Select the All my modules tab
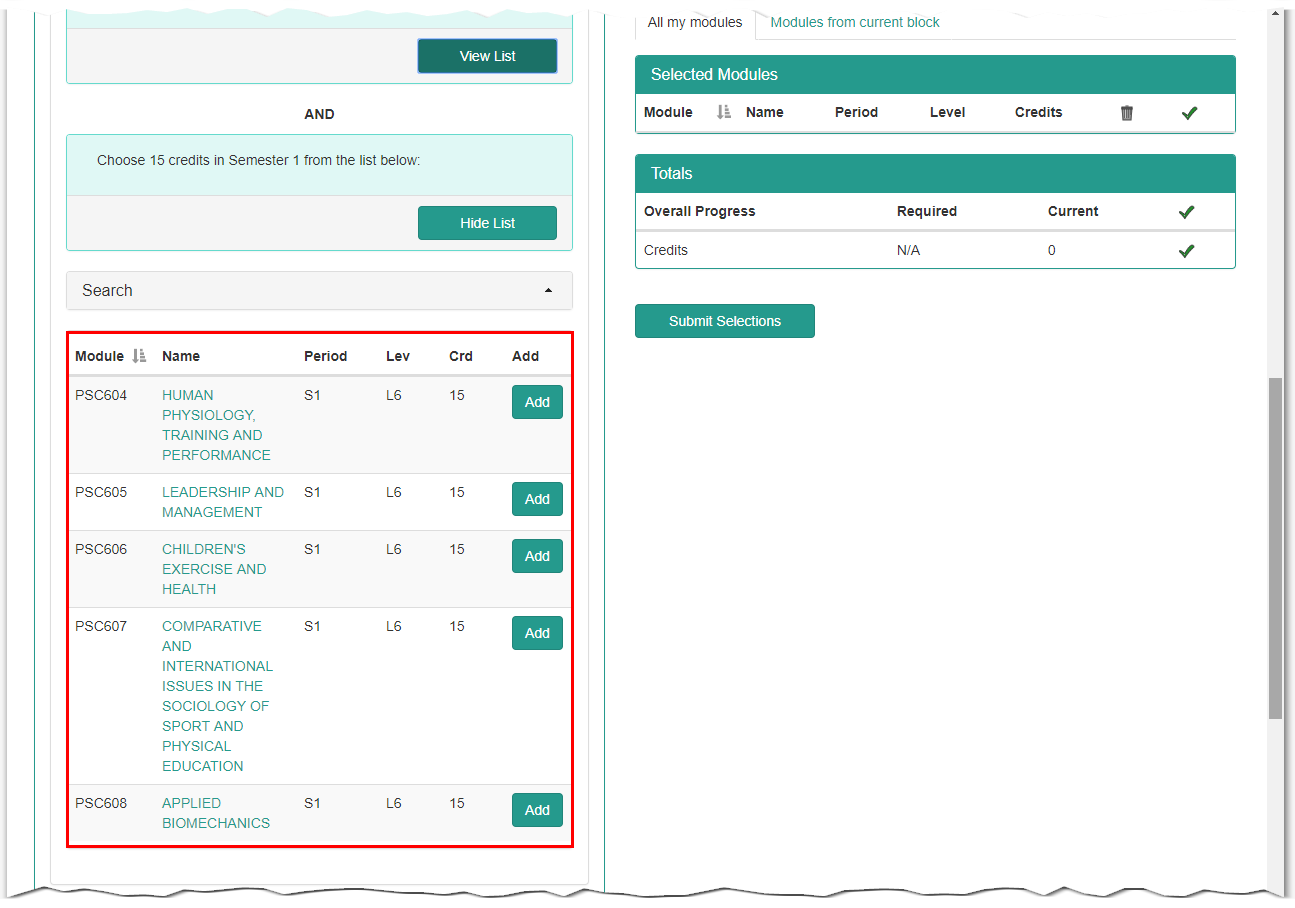The height and width of the screenshot is (908, 1295). tap(694, 21)
